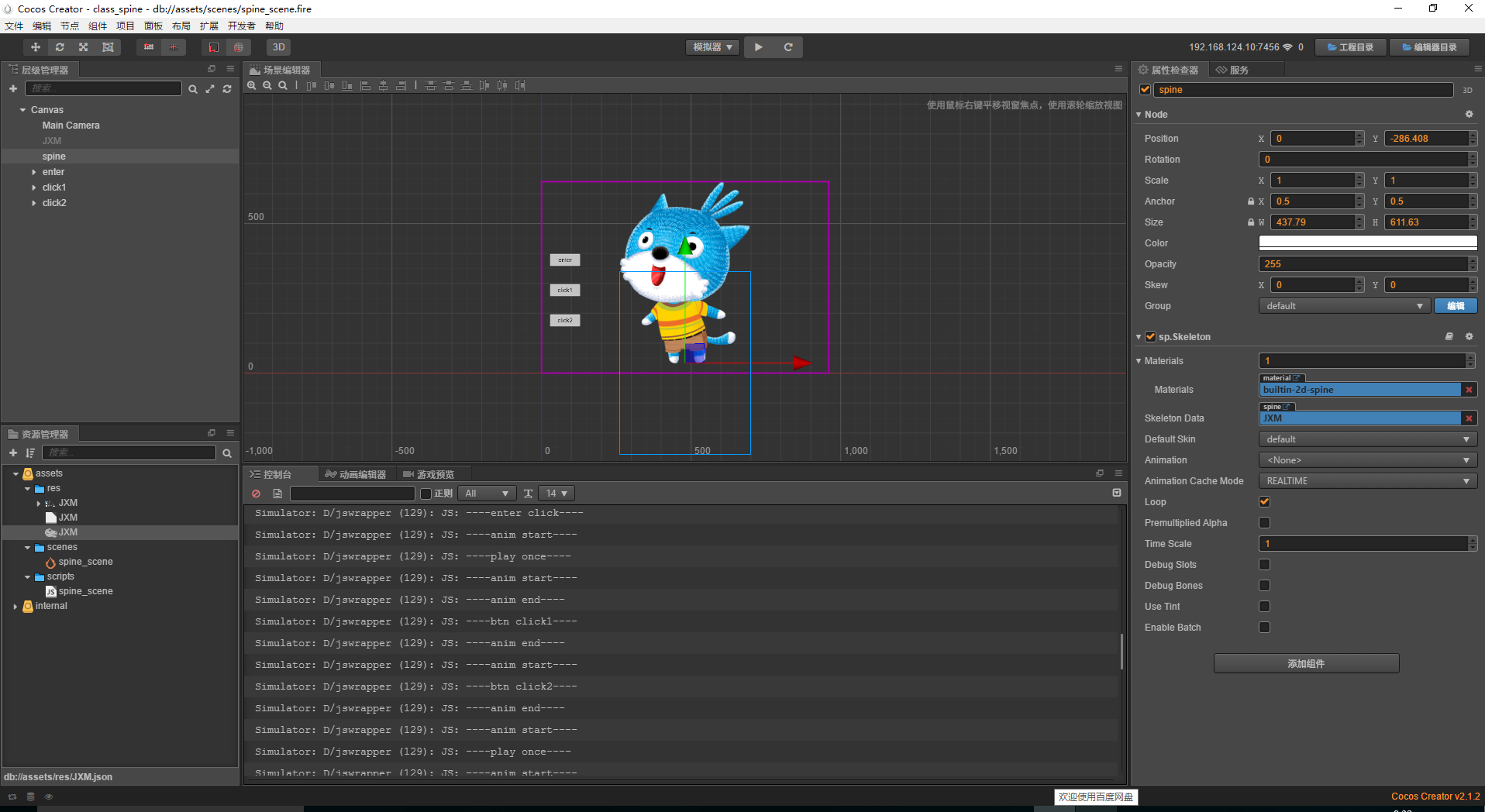Viewport: 1485px width, 812px height.
Task: Select the Scale transform tool
Action: click(83, 47)
